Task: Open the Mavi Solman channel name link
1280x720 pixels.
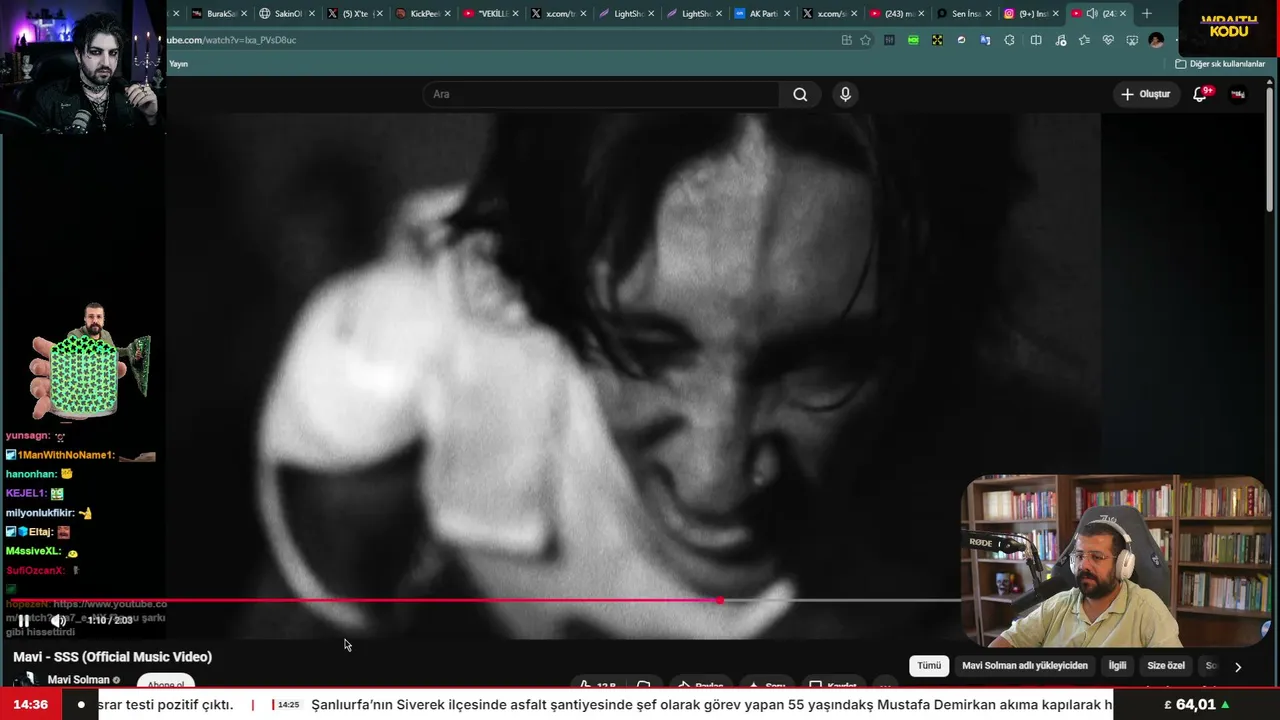Action: [x=79, y=680]
